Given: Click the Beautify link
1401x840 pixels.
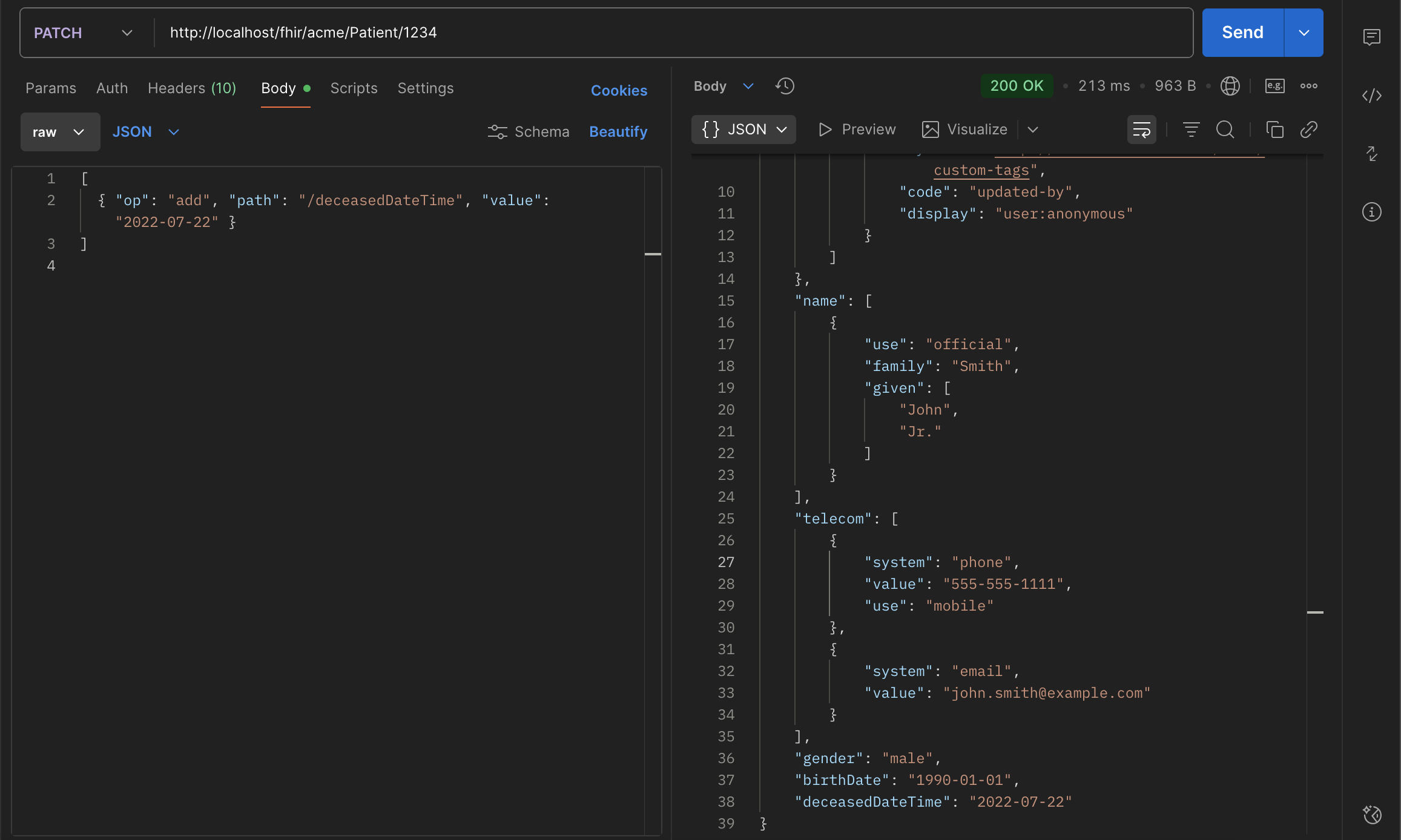Looking at the screenshot, I should pyautogui.click(x=618, y=132).
